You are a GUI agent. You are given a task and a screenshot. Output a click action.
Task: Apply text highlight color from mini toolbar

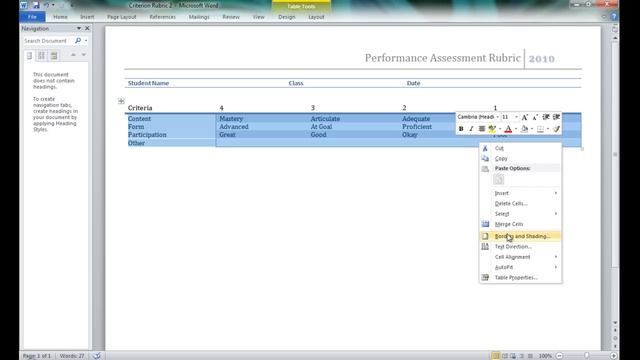(492, 129)
